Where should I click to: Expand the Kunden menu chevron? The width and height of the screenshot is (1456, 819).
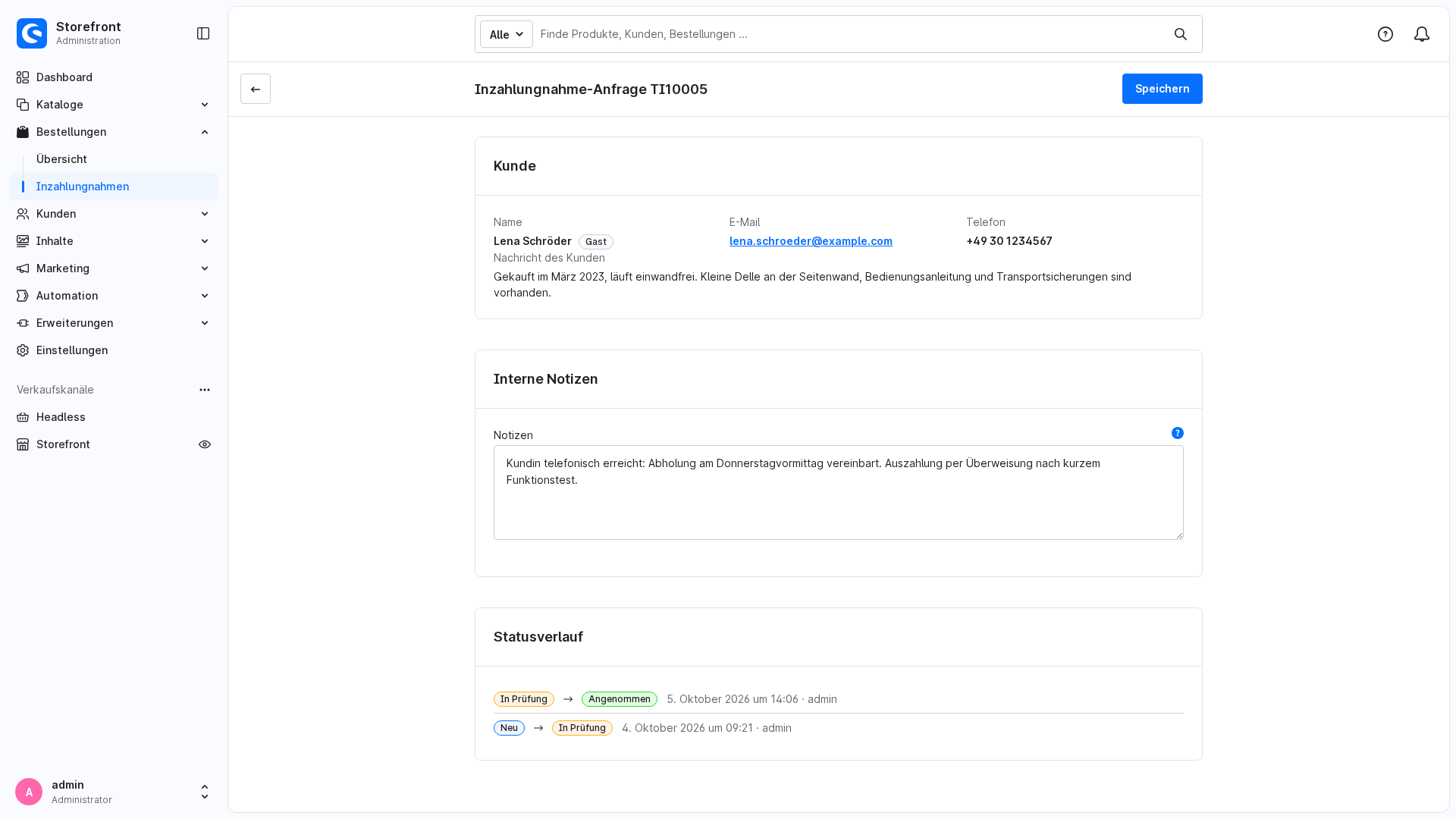[205, 214]
